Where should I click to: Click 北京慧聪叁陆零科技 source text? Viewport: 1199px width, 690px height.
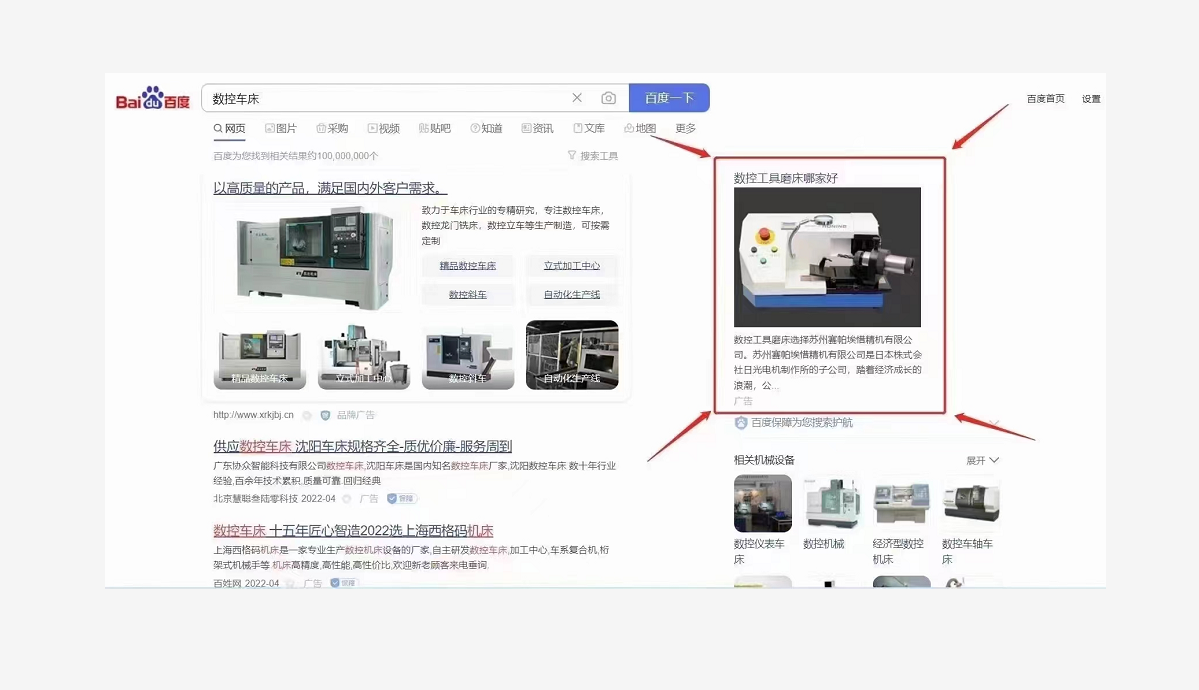point(255,498)
